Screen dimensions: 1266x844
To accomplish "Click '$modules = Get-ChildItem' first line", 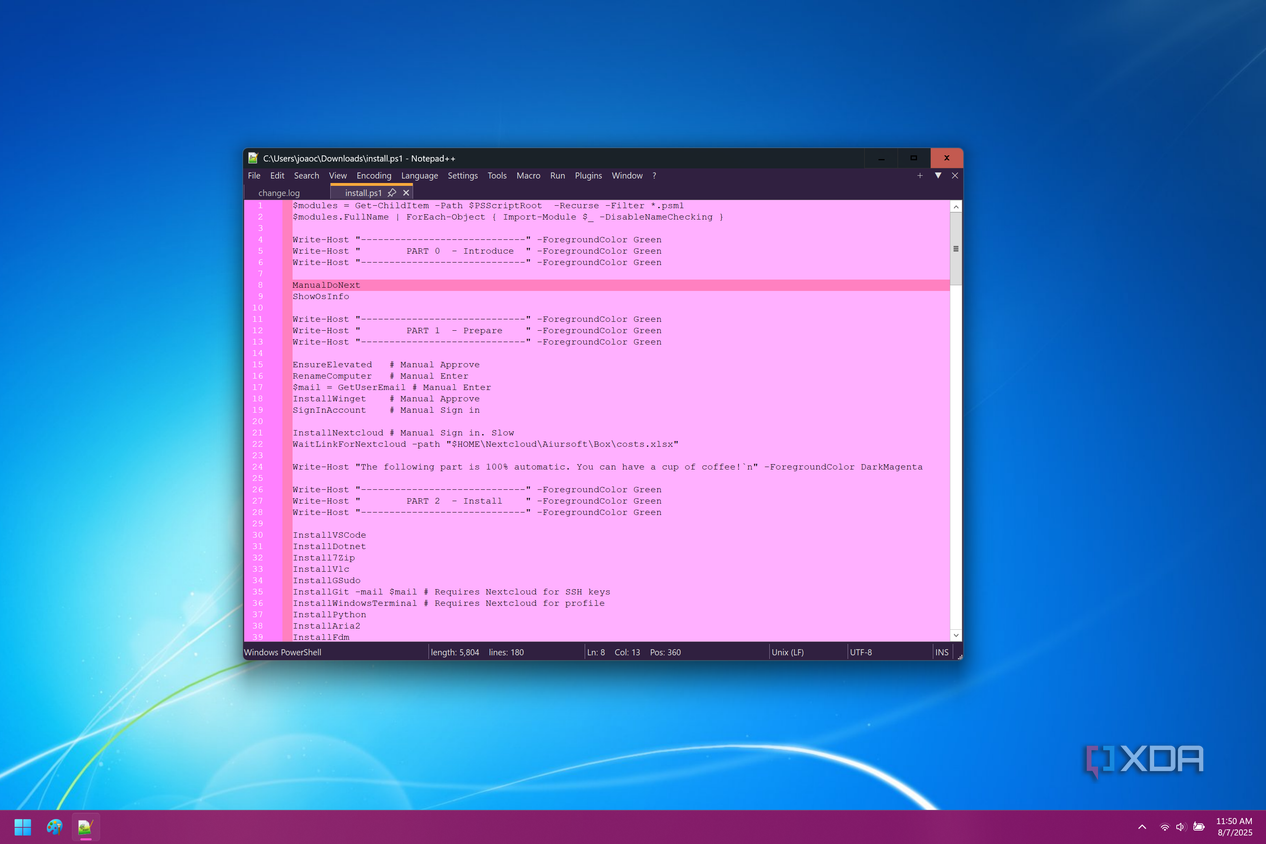I will (x=488, y=206).
